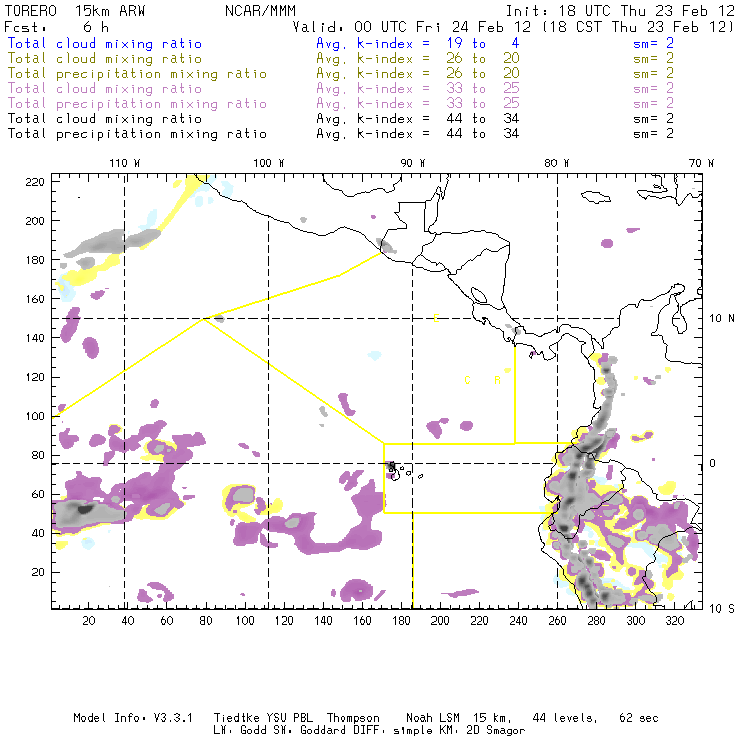Click the y-axis tick label "60"
The width and height of the screenshot is (740, 740).
38,494
